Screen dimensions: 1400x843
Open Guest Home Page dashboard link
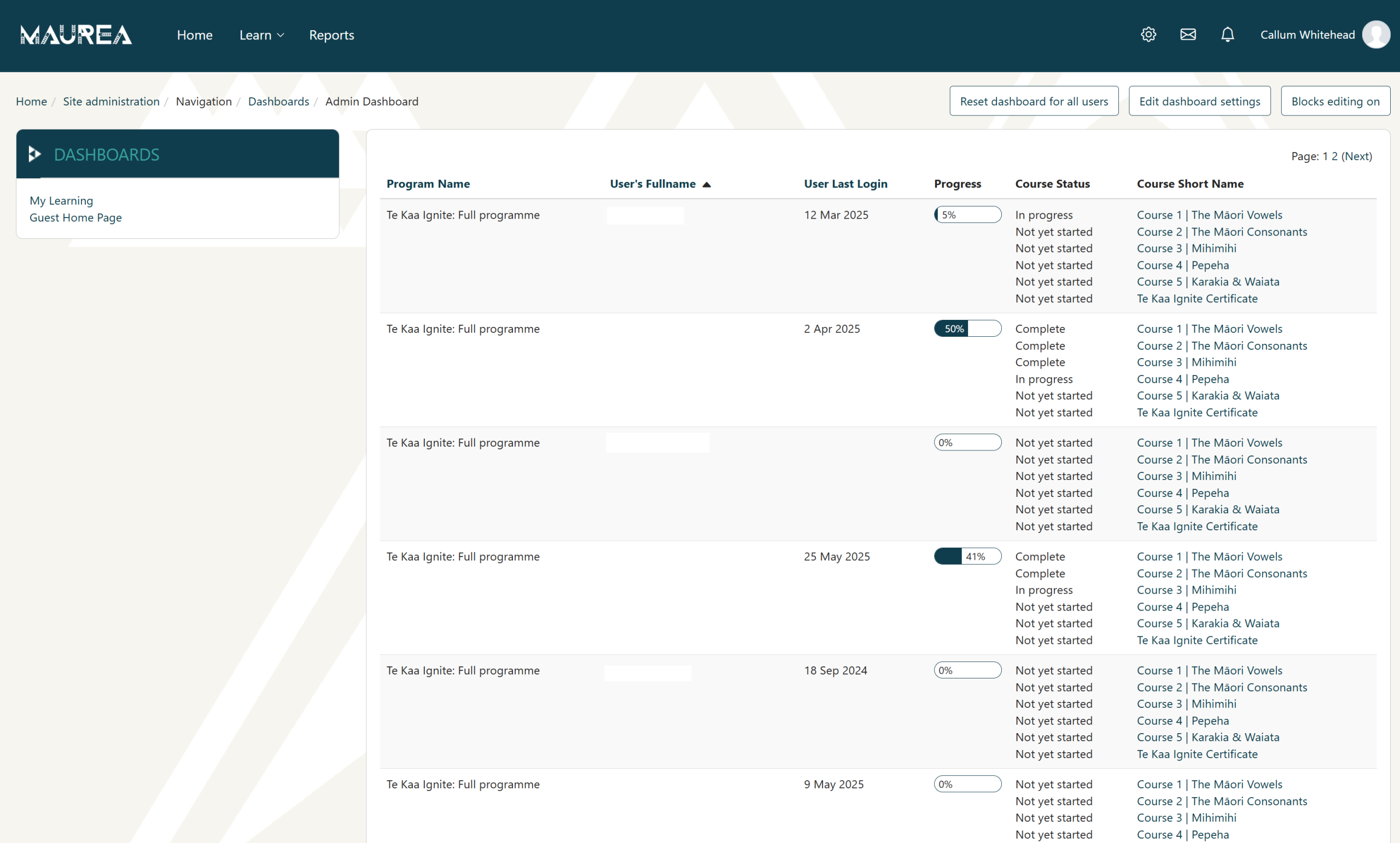(75, 218)
